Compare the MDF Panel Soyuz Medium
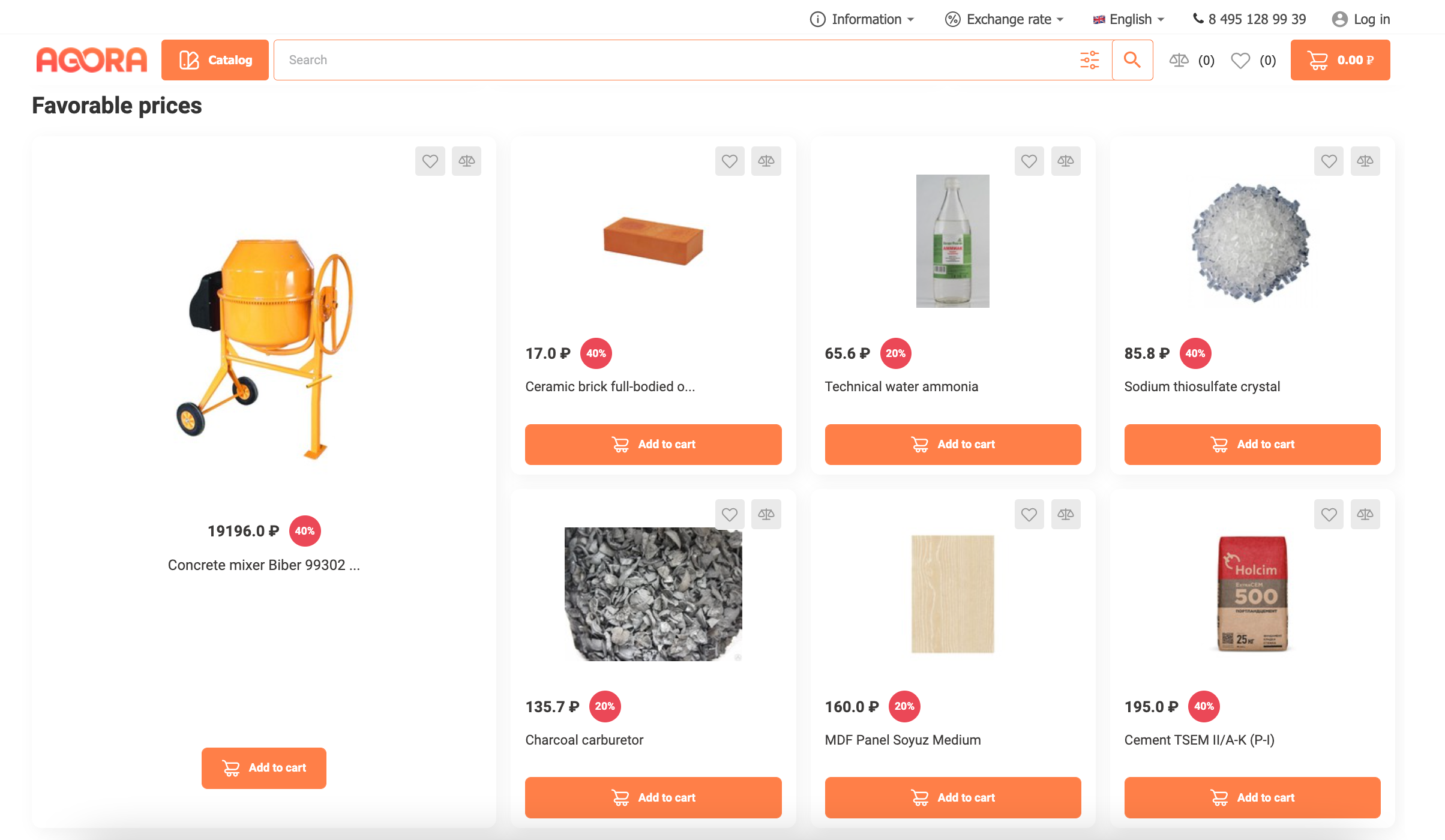Image resolution: width=1445 pixels, height=840 pixels. (1066, 514)
